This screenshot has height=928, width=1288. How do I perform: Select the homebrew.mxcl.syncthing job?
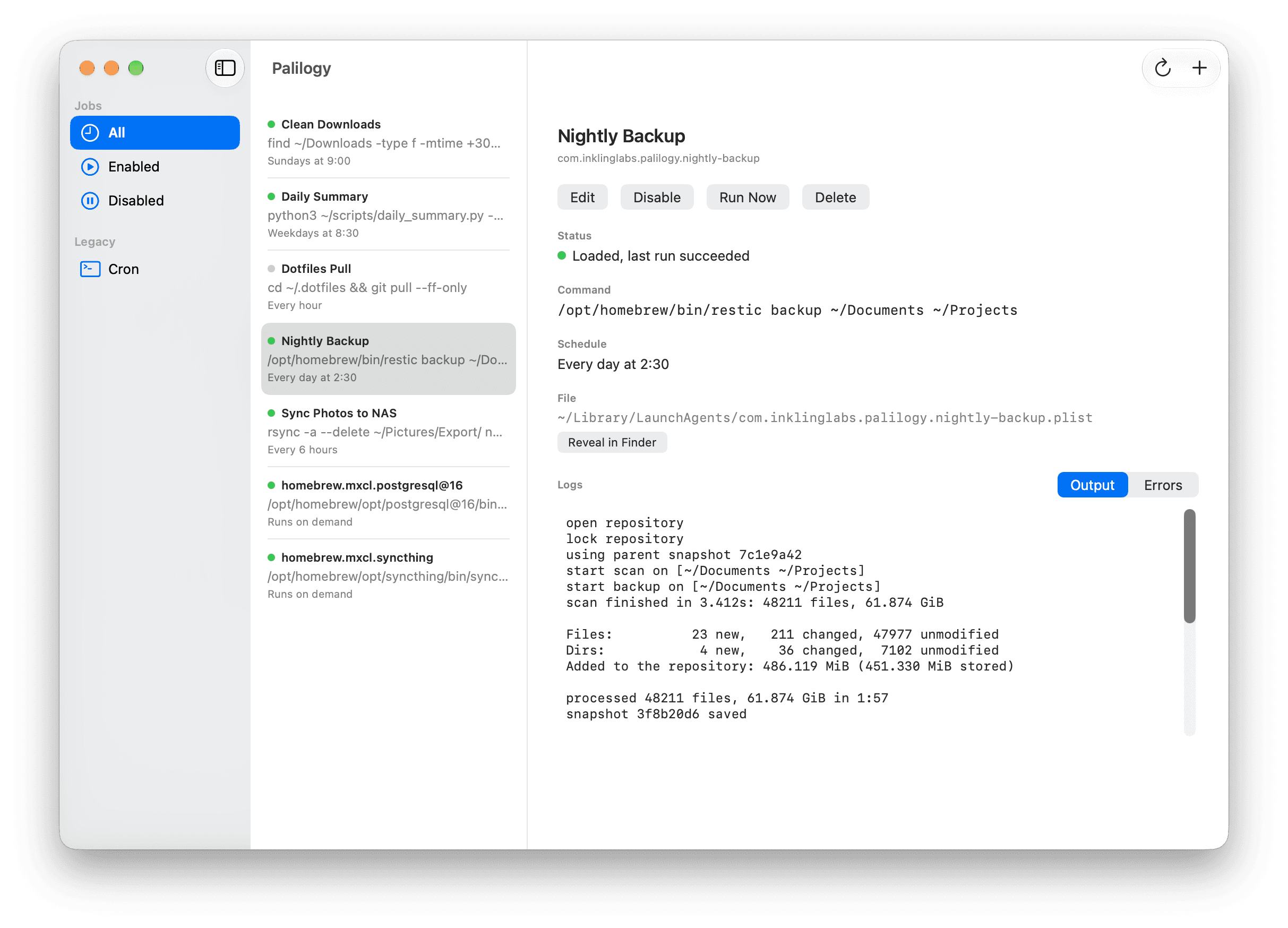(x=389, y=575)
